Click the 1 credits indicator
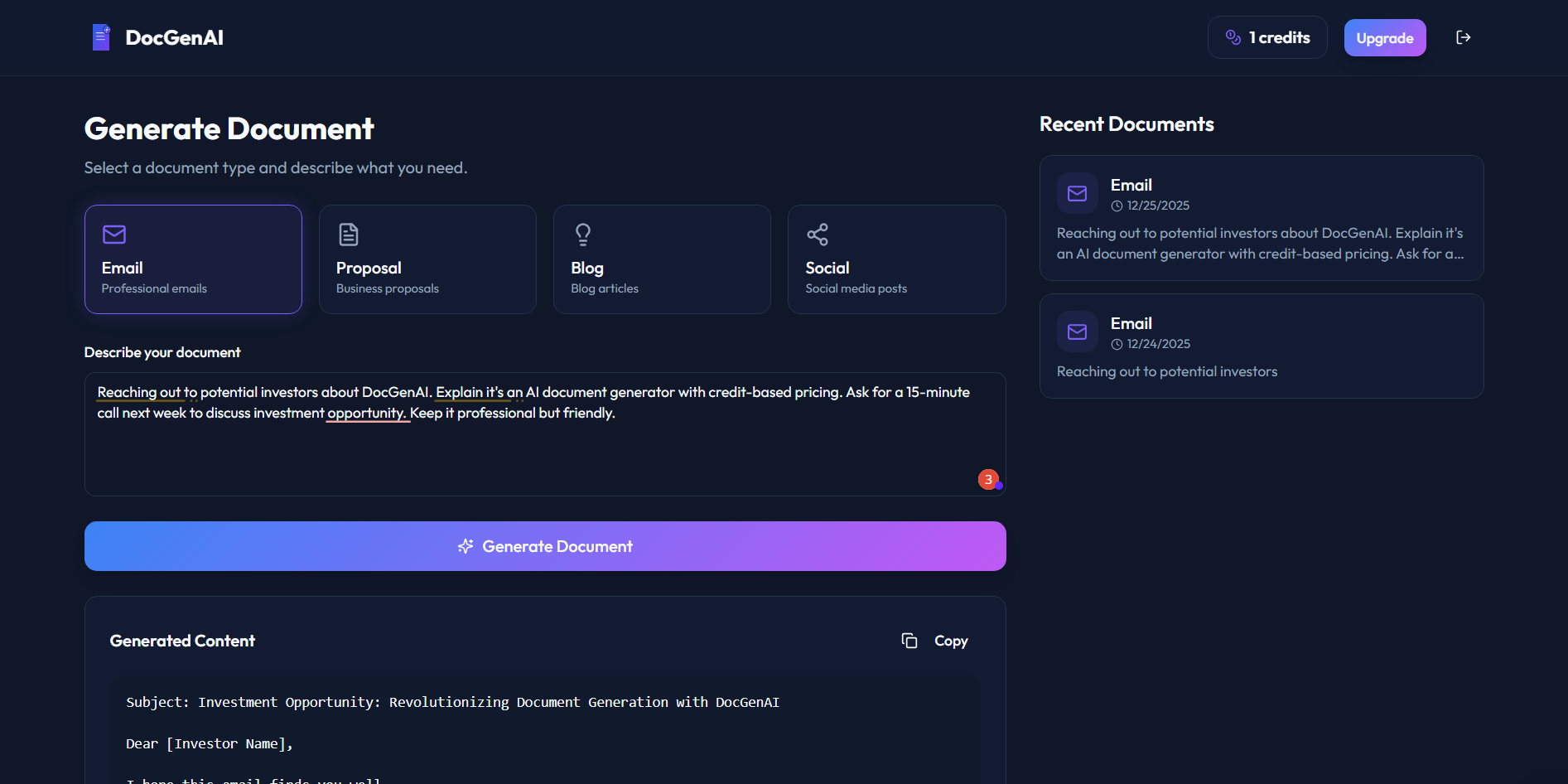Viewport: 1568px width, 784px height. click(x=1267, y=37)
